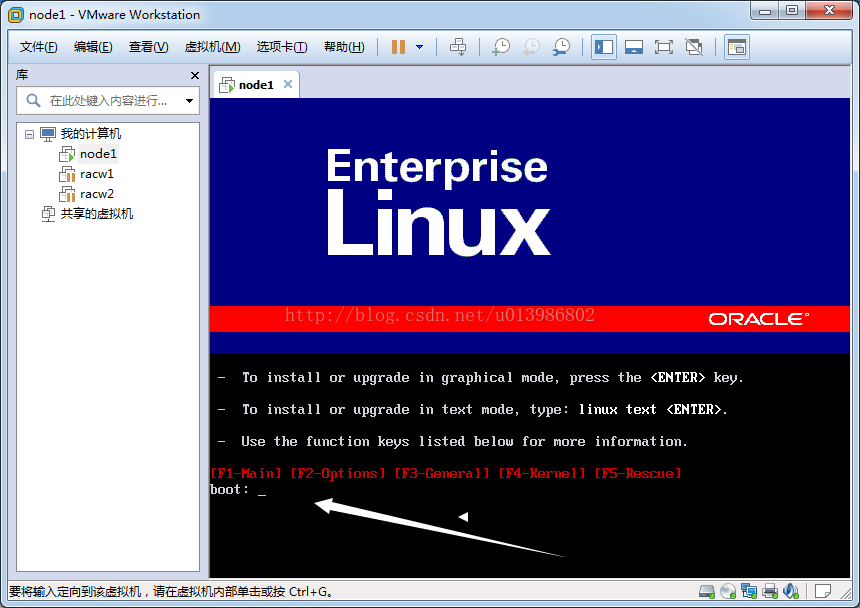This screenshot has width=860, height=608.
Task: Select node1 in the library tree
Action: (x=98, y=154)
